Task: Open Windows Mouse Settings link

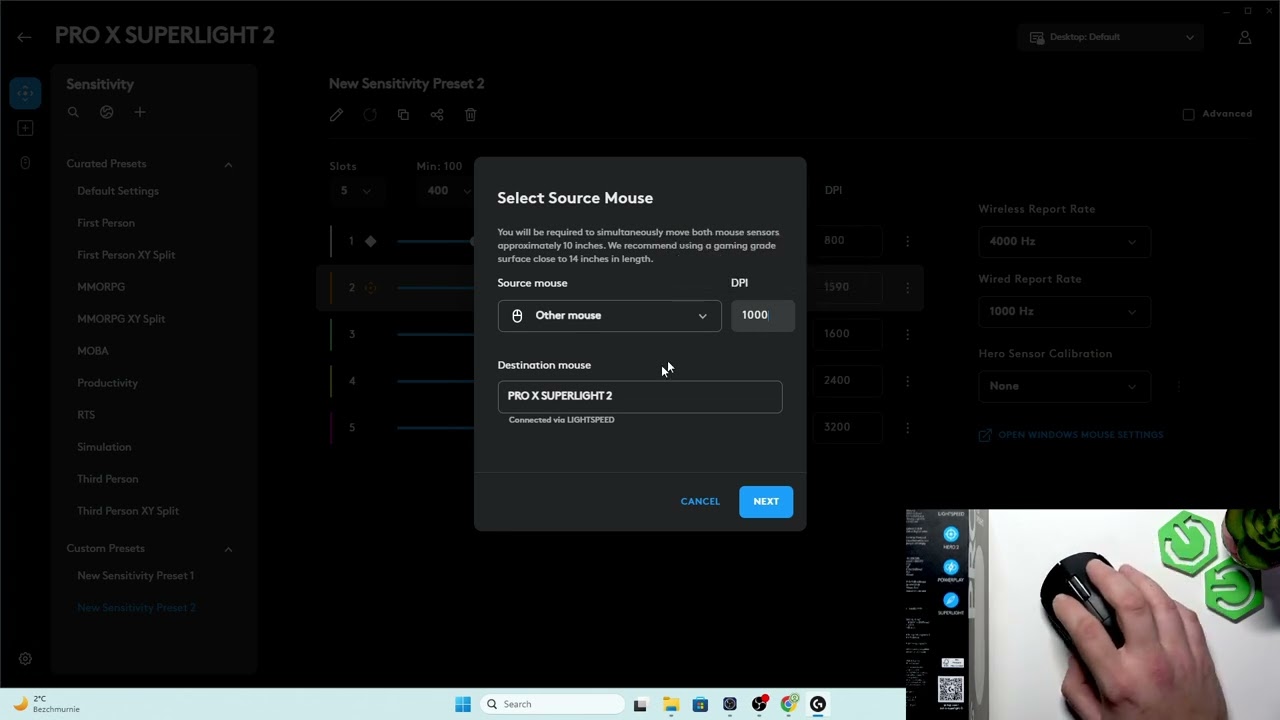Action: pyautogui.click(x=1071, y=435)
